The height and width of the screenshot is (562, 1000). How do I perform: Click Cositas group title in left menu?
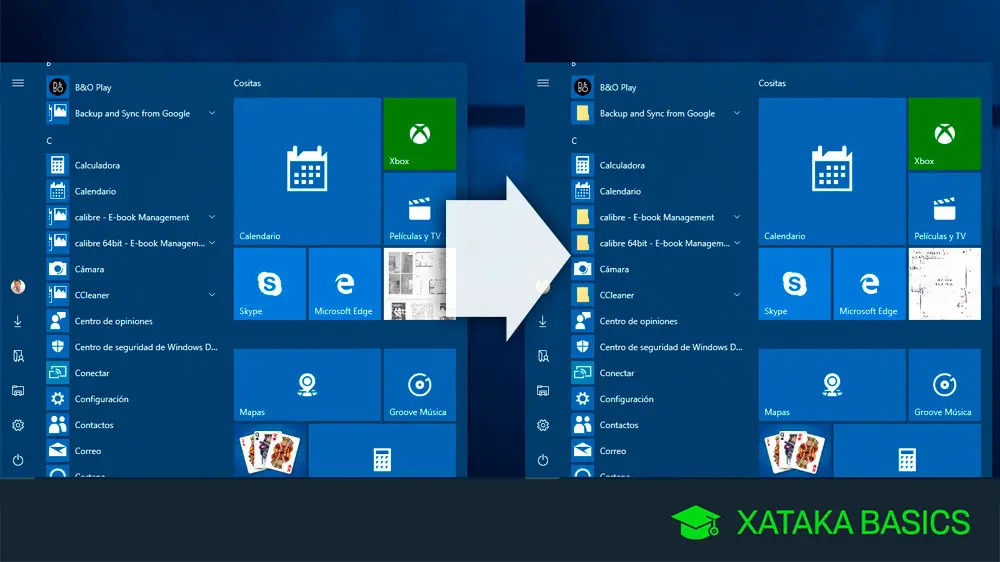point(247,83)
